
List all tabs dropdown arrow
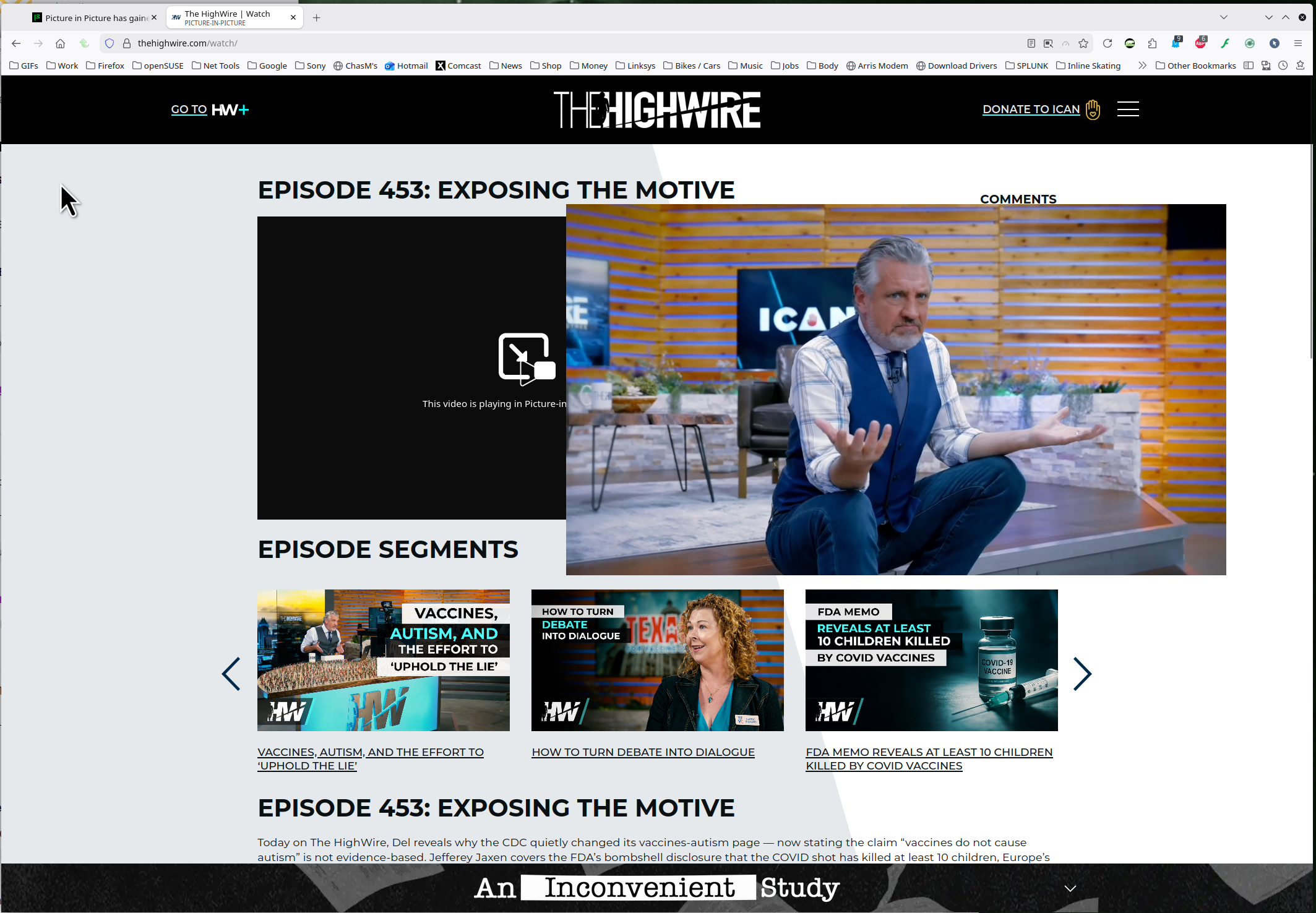click(x=1223, y=17)
